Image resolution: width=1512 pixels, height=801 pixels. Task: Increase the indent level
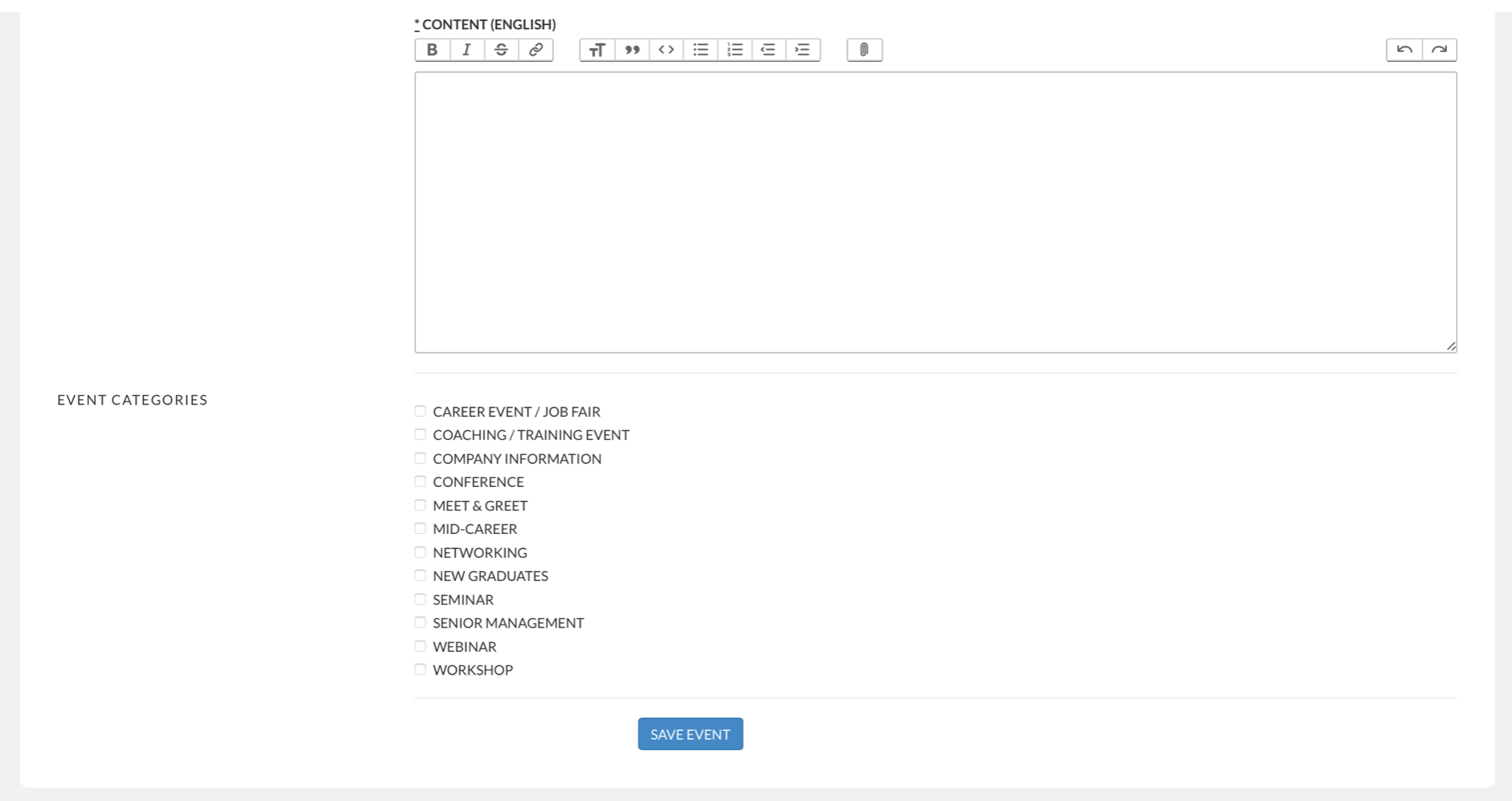pos(803,49)
